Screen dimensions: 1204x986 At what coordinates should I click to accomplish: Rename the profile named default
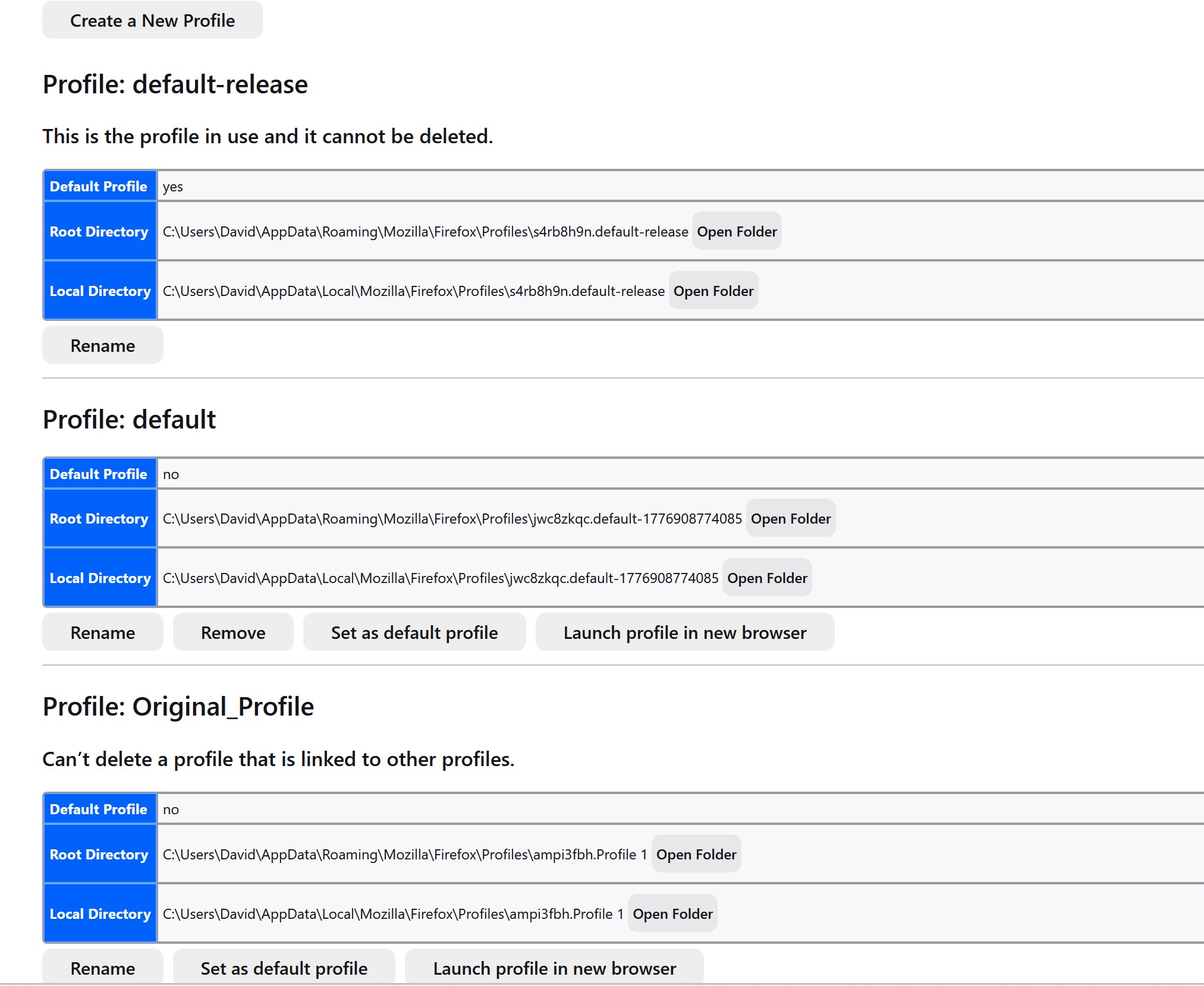(102, 632)
